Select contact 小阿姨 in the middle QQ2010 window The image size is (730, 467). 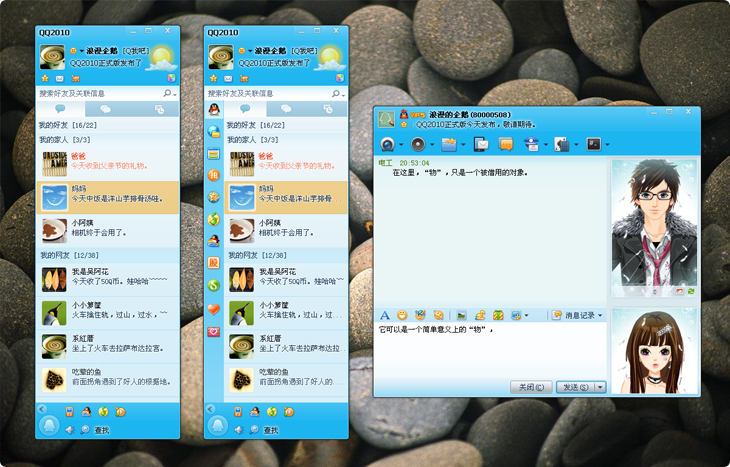click(x=286, y=230)
